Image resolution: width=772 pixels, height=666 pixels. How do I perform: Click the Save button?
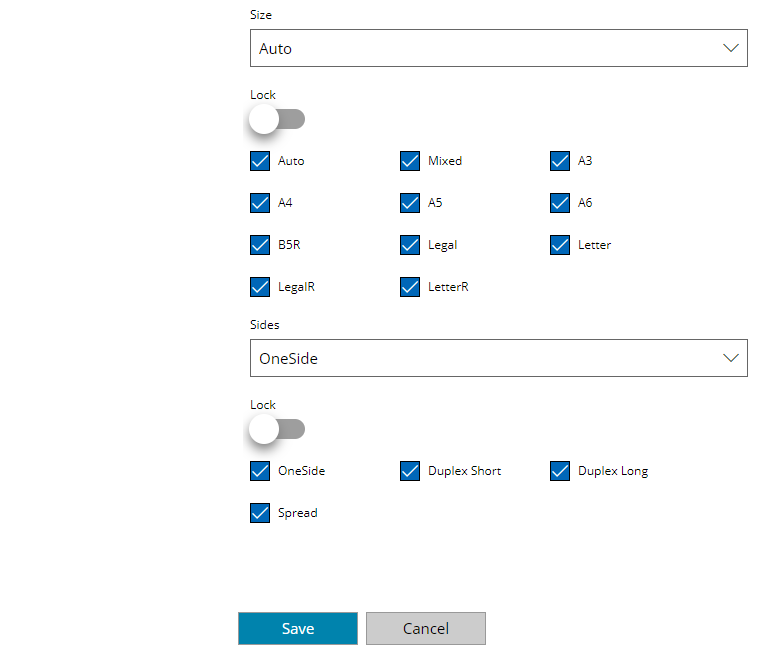pyautogui.click(x=298, y=629)
